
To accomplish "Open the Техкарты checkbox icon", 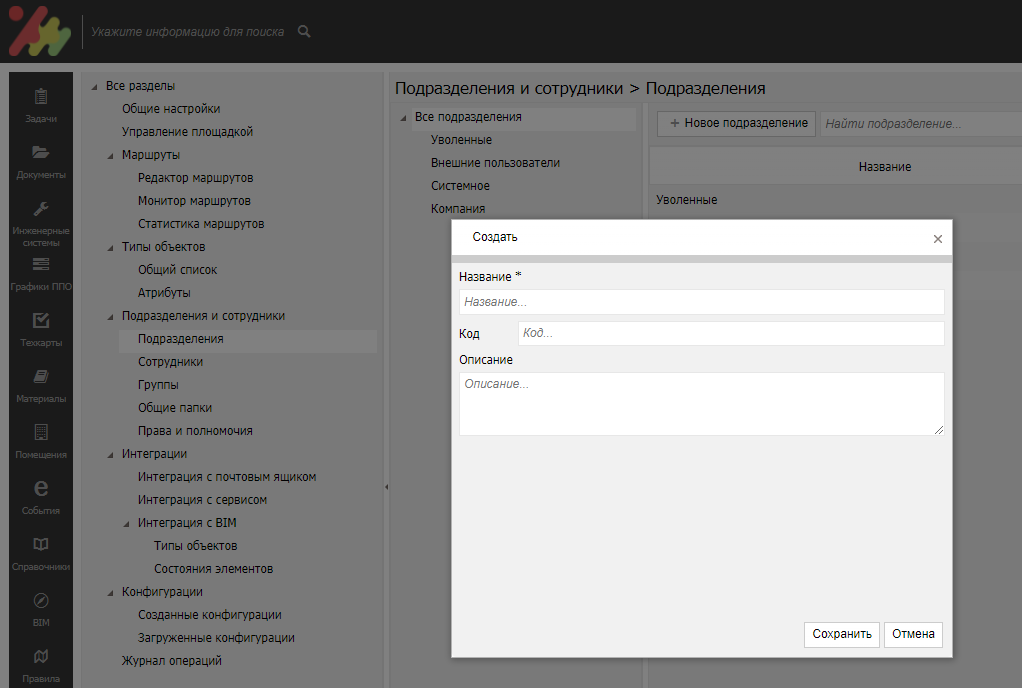I will pos(40,320).
